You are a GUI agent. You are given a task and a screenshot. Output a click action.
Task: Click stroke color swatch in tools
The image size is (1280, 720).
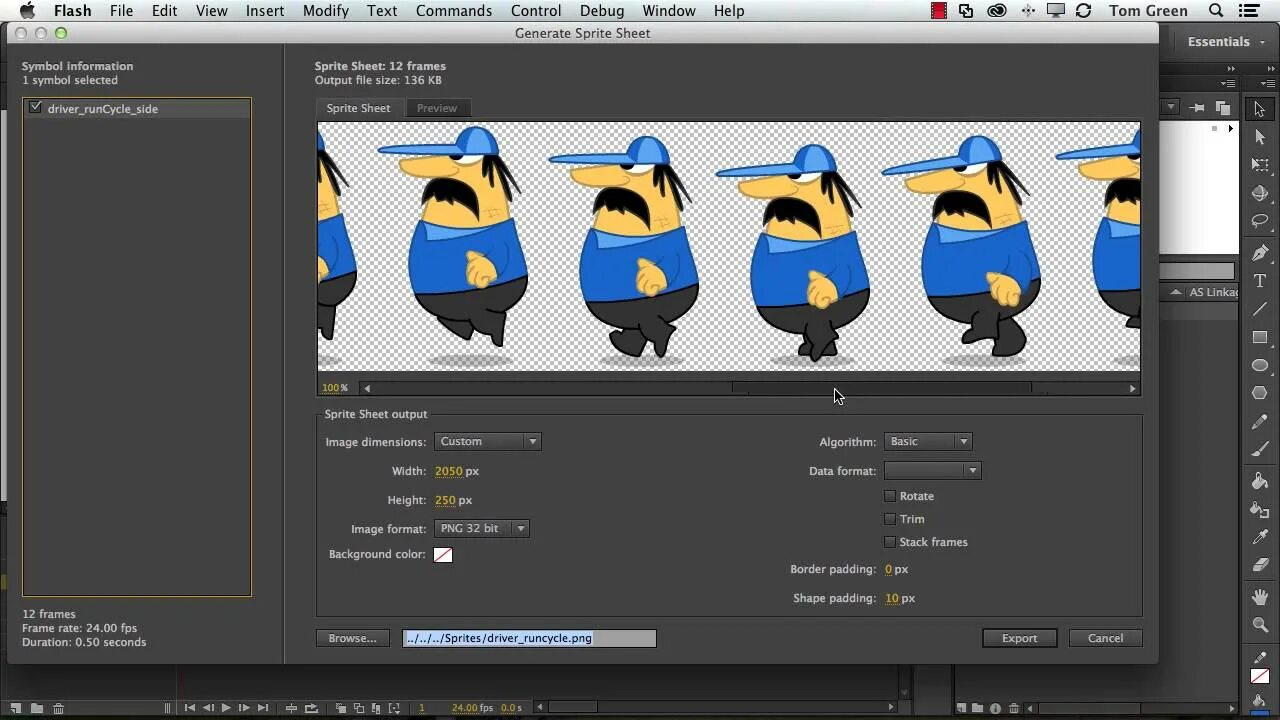[1260, 677]
